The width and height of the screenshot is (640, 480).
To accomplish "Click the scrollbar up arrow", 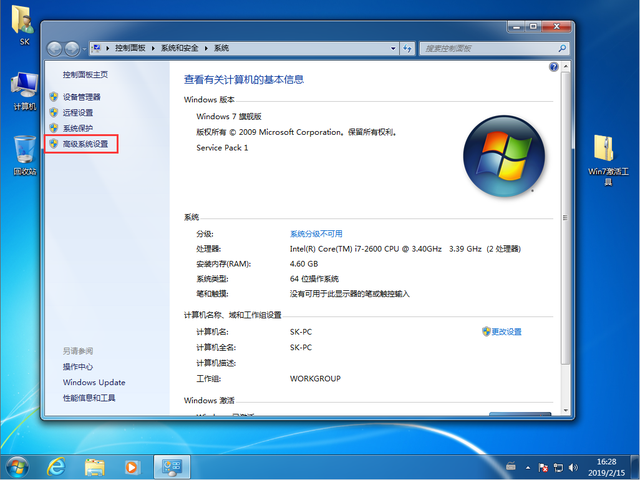I will point(565,66).
